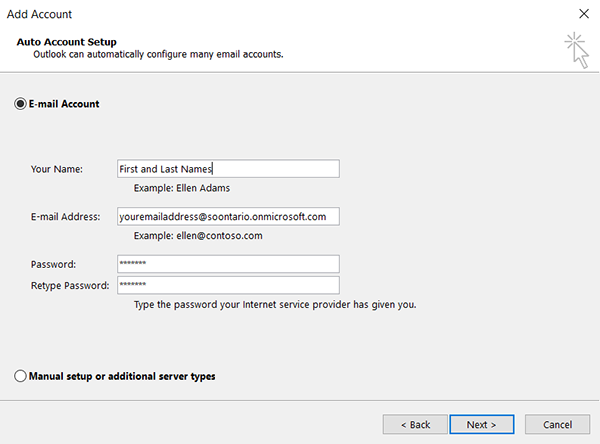Click the "E-mail Address:" label
The width and height of the screenshot is (600, 444).
[65, 216]
